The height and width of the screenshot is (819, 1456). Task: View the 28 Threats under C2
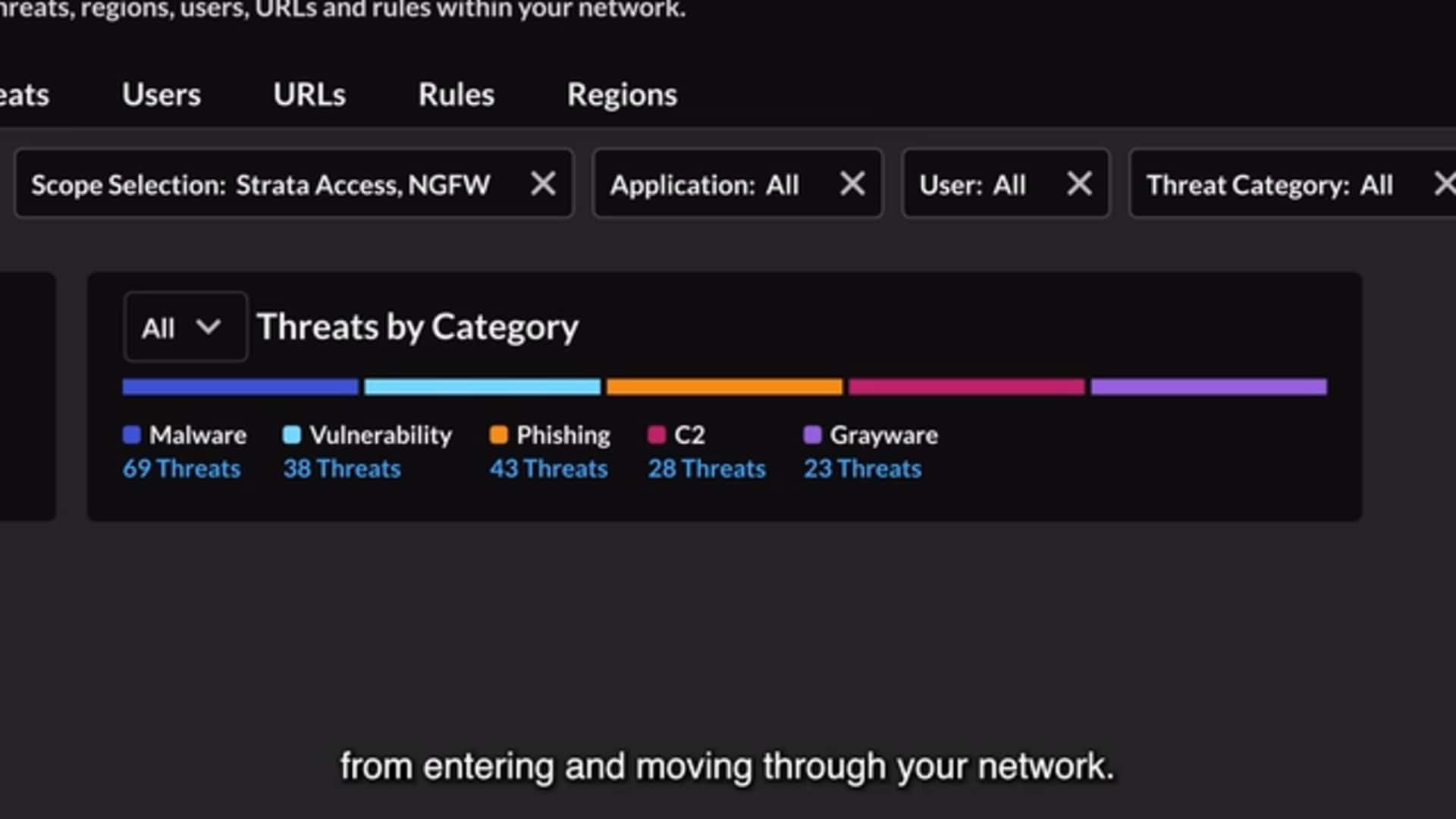click(706, 468)
